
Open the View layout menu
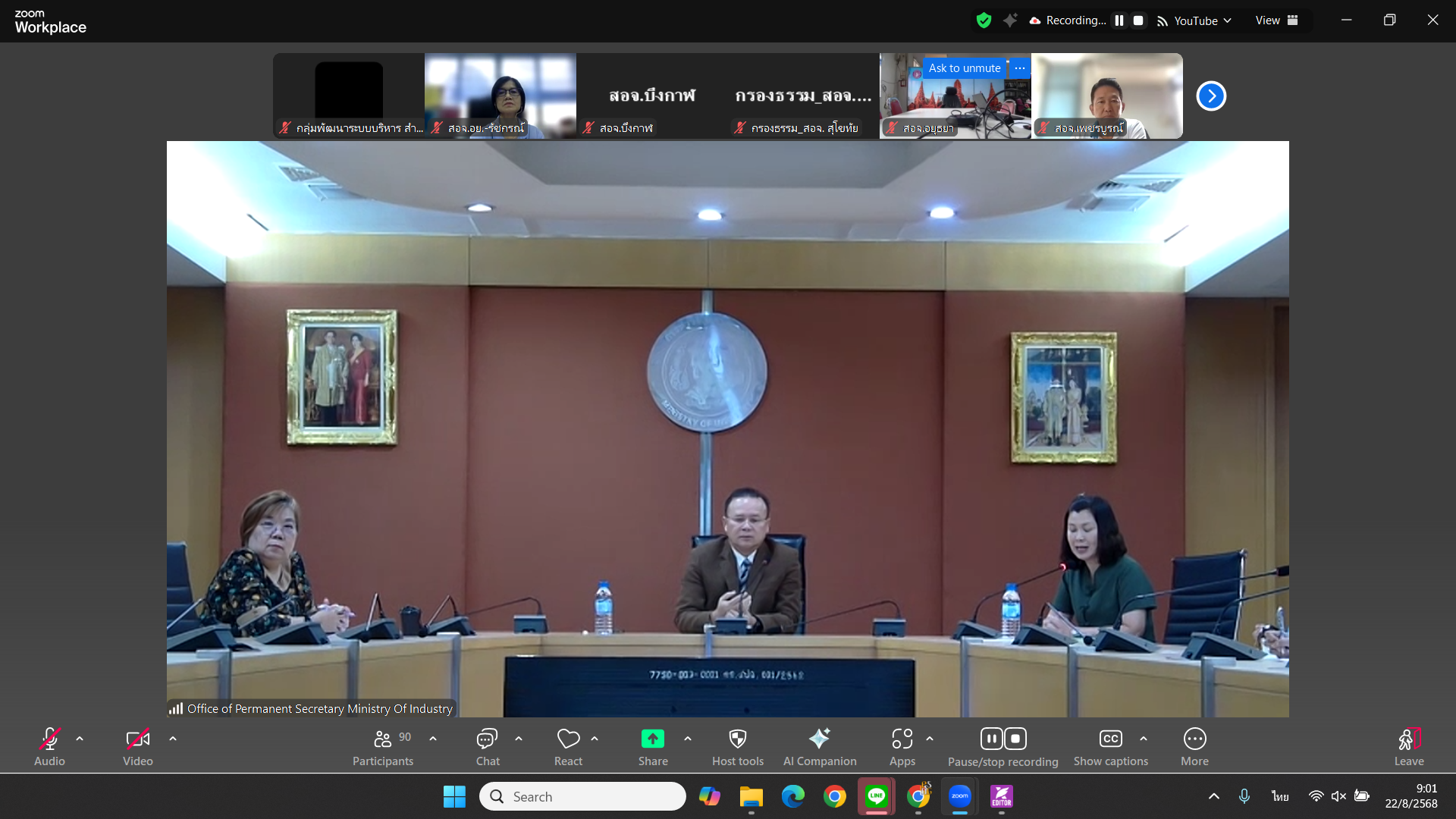point(1276,20)
